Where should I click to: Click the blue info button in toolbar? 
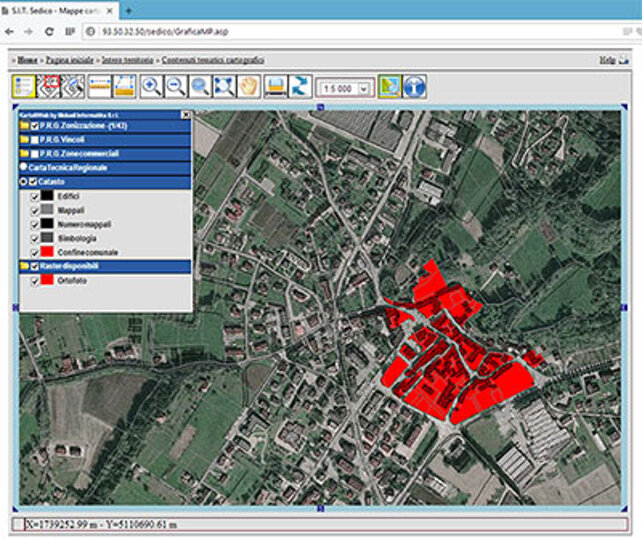point(414,87)
